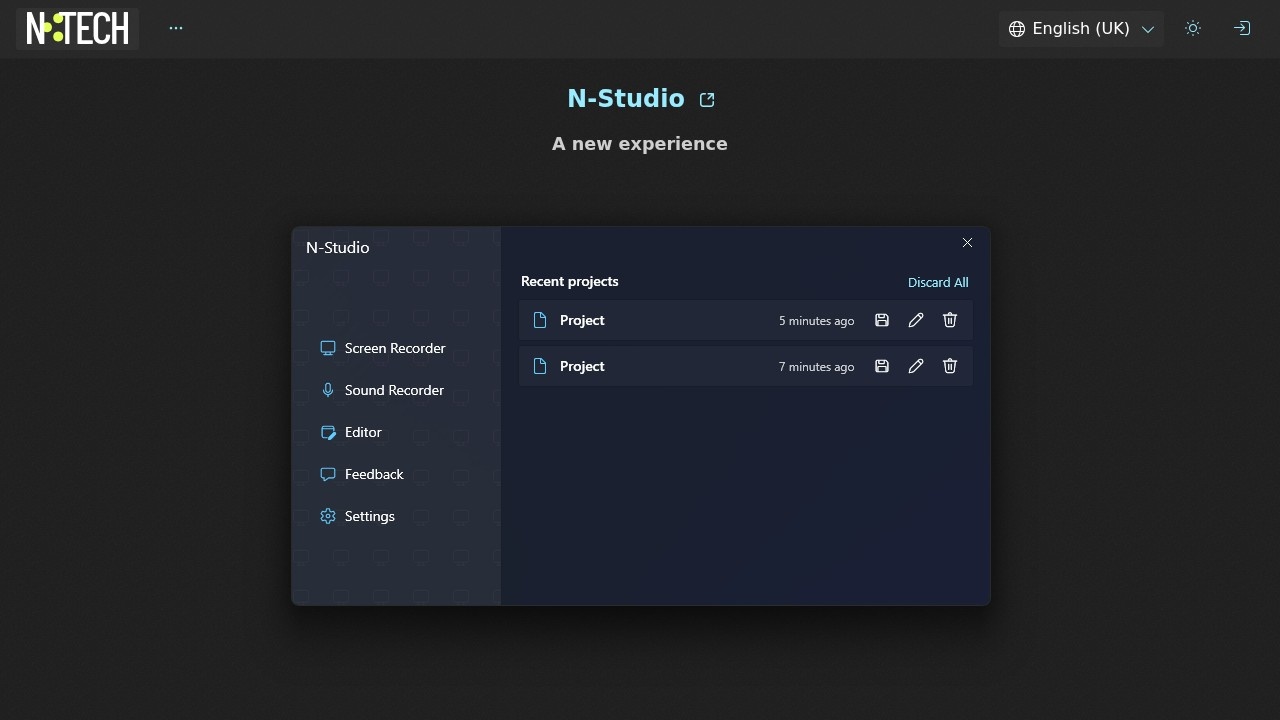
Task: Open Screen Recorder from the sidebar
Action: pyautogui.click(x=384, y=348)
